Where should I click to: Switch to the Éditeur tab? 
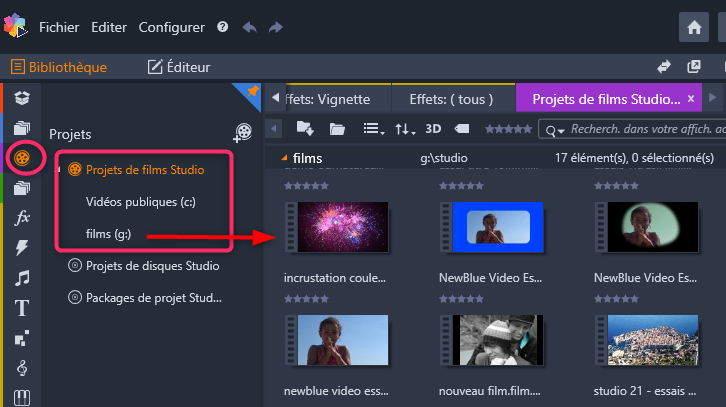[x=179, y=67]
